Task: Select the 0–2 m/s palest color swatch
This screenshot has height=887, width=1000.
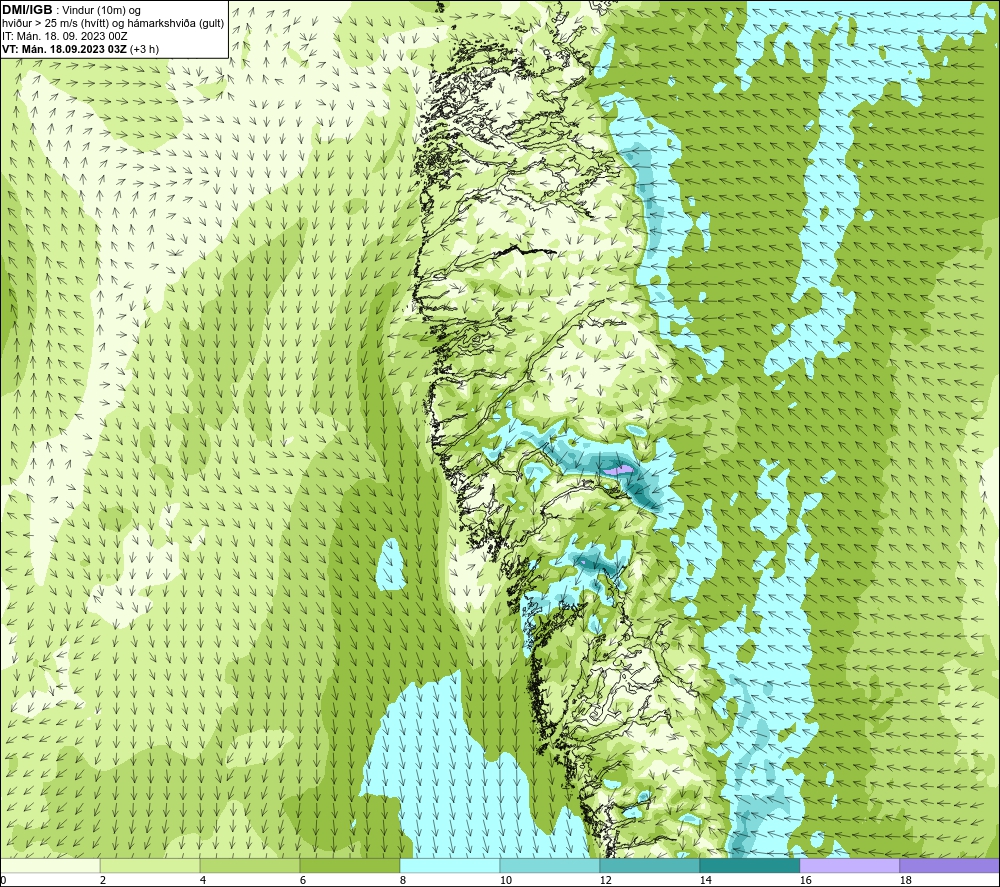Action: [x=50, y=865]
